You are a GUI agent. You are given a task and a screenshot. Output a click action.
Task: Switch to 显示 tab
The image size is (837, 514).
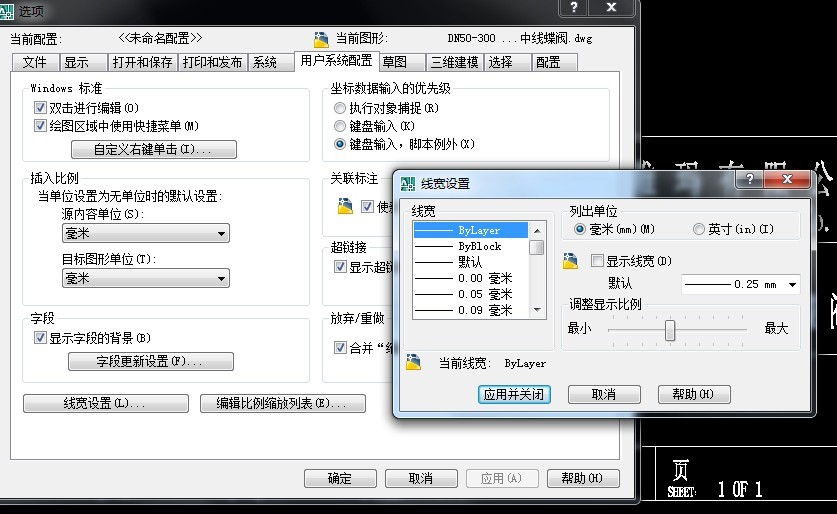pos(82,62)
